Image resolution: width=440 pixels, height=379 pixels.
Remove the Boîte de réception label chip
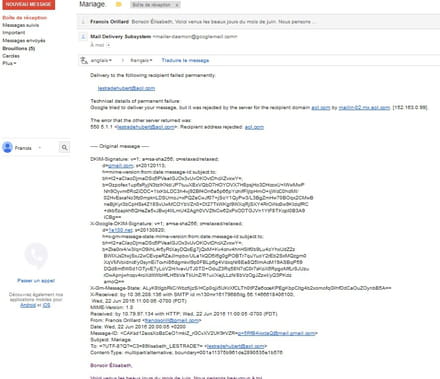point(177,5)
